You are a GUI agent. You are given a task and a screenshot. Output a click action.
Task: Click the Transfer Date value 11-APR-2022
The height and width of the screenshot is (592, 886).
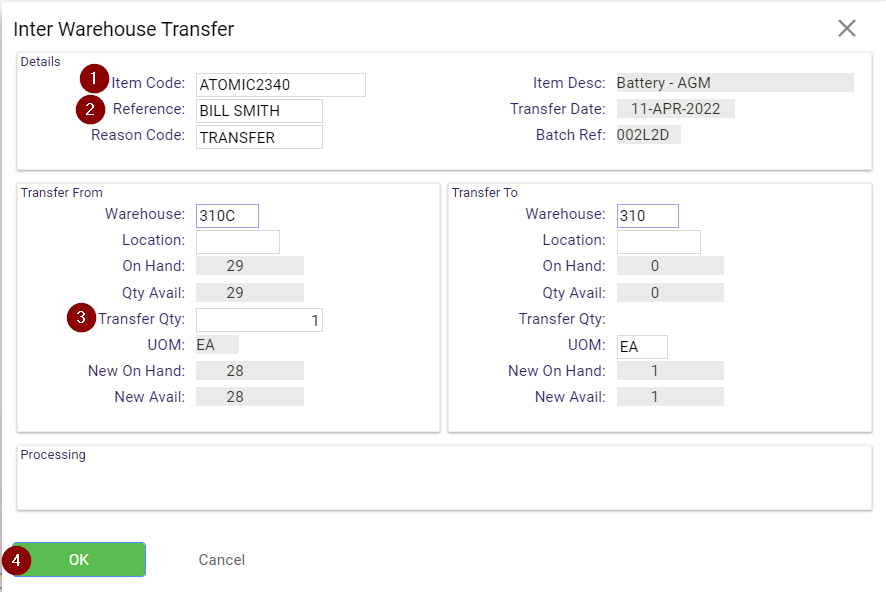tap(675, 108)
